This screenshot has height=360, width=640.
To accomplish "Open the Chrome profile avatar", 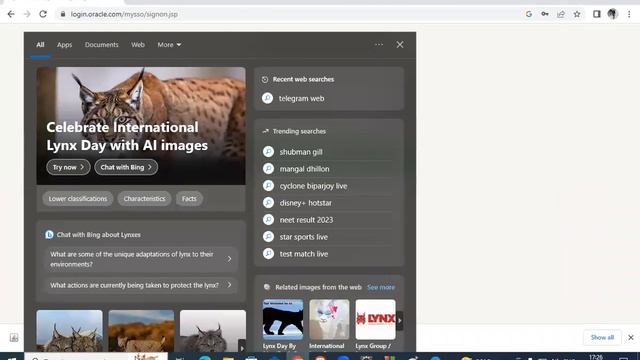I will (x=613, y=14).
